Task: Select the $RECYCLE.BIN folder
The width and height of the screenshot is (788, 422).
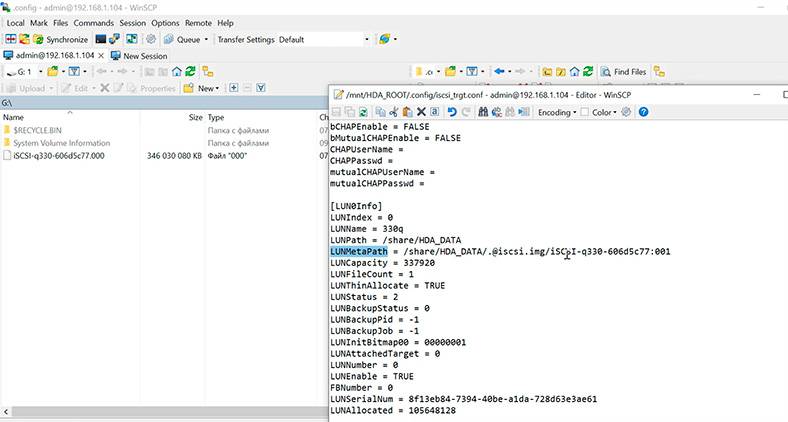Action: [x=37, y=130]
